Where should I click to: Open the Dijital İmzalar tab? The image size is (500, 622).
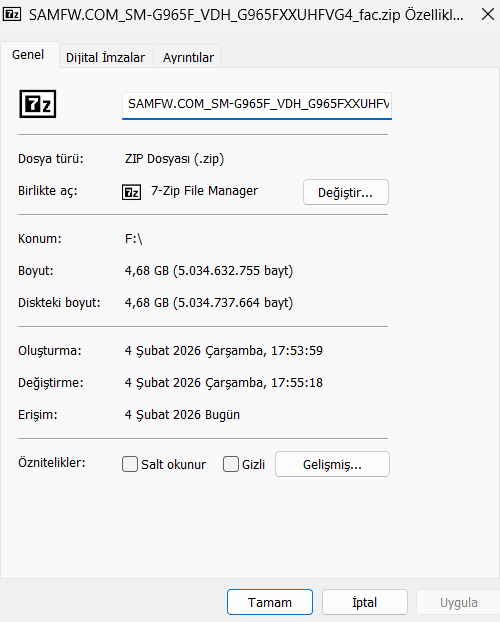(x=106, y=58)
